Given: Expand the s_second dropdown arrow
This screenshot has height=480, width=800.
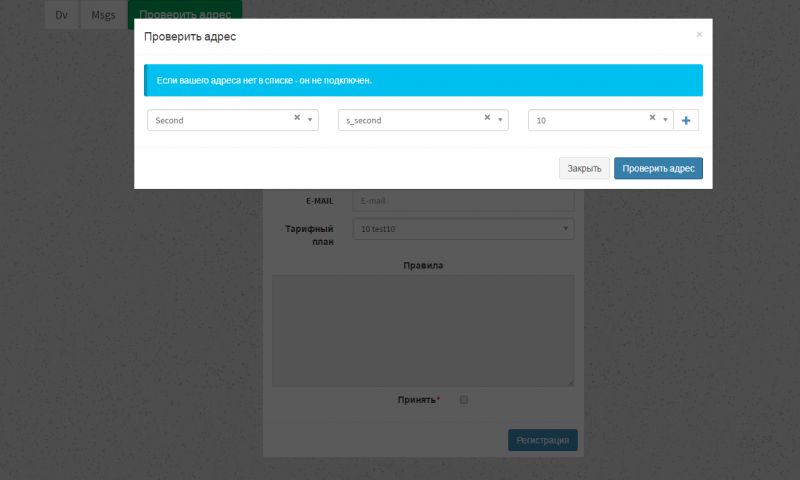Looking at the screenshot, I should click(x=500, y=120).
